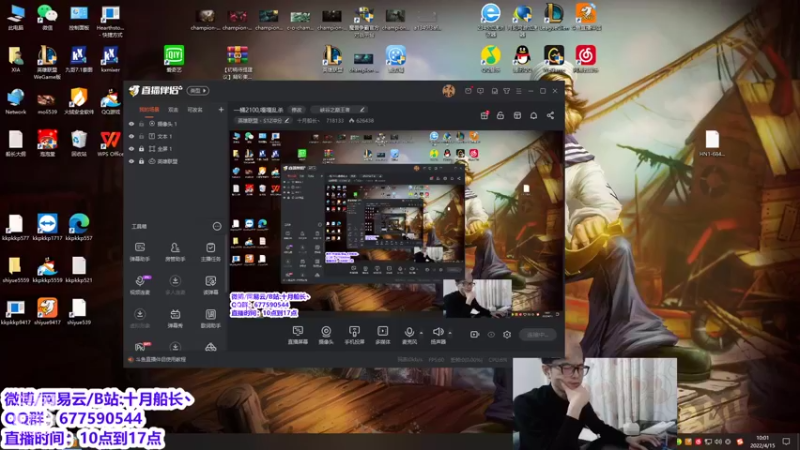
Task: Click the share icon in streaming app header
Action: pos(550,115)
